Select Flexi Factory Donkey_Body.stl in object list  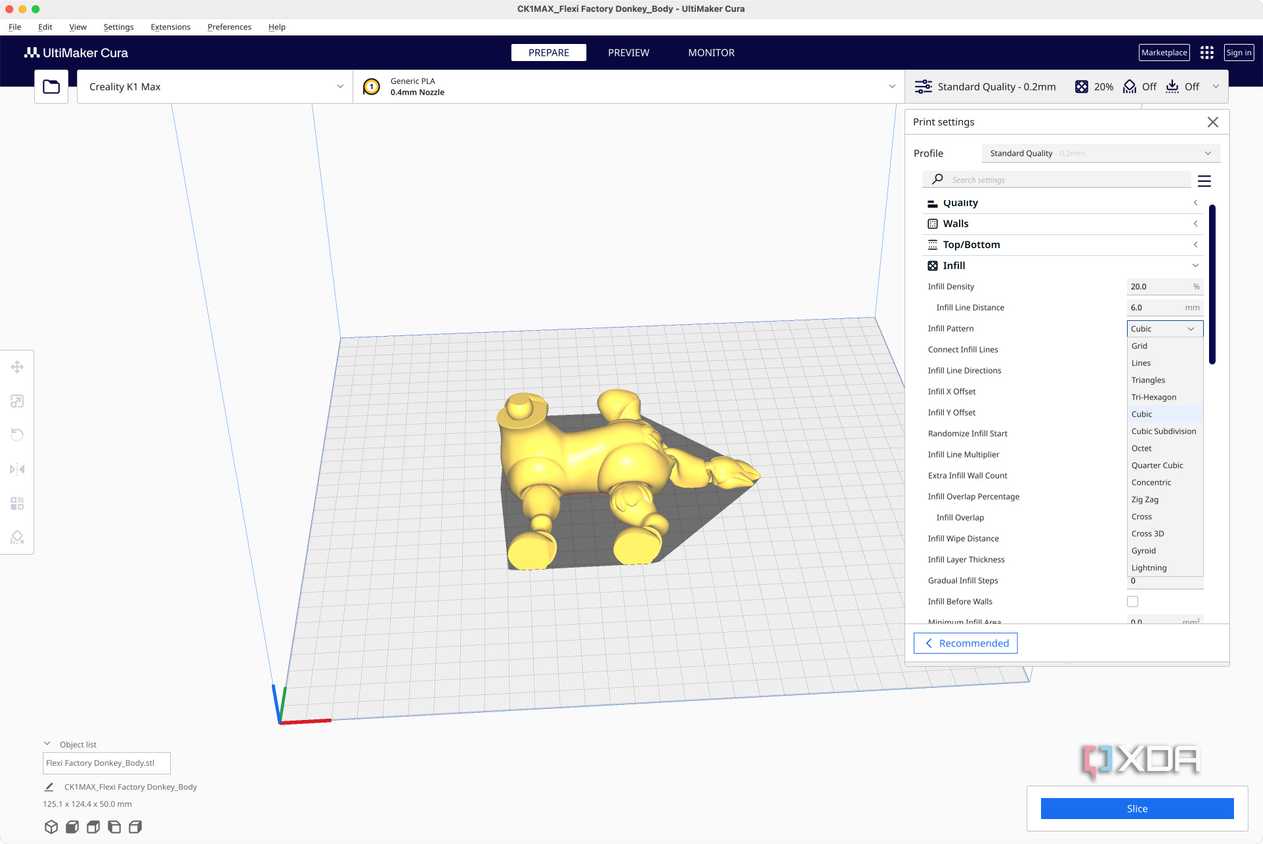(x=106, y=763)
